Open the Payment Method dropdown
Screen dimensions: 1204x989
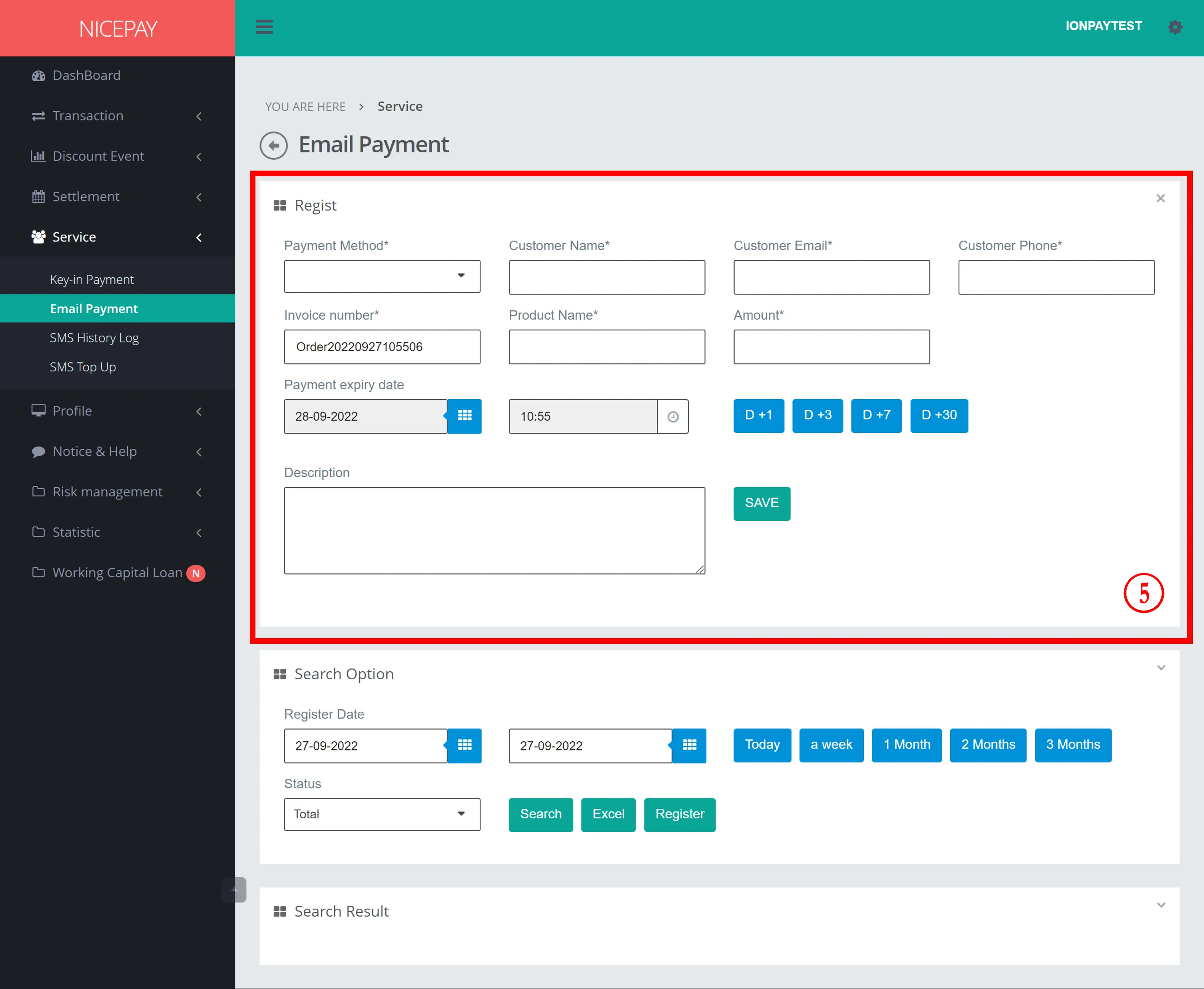382,276
